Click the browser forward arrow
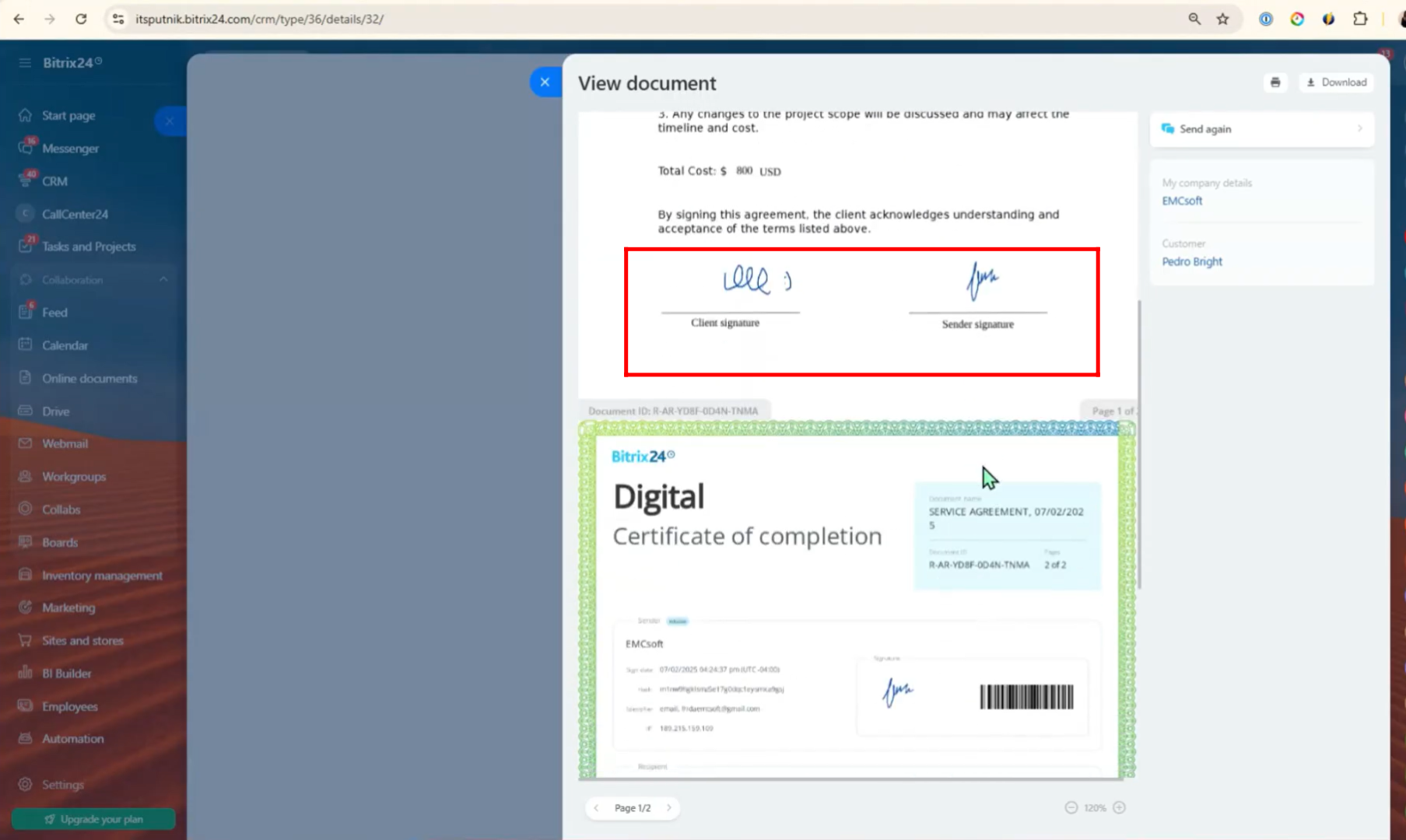Viewport: 1406px width, 840px height. [50, 19]
